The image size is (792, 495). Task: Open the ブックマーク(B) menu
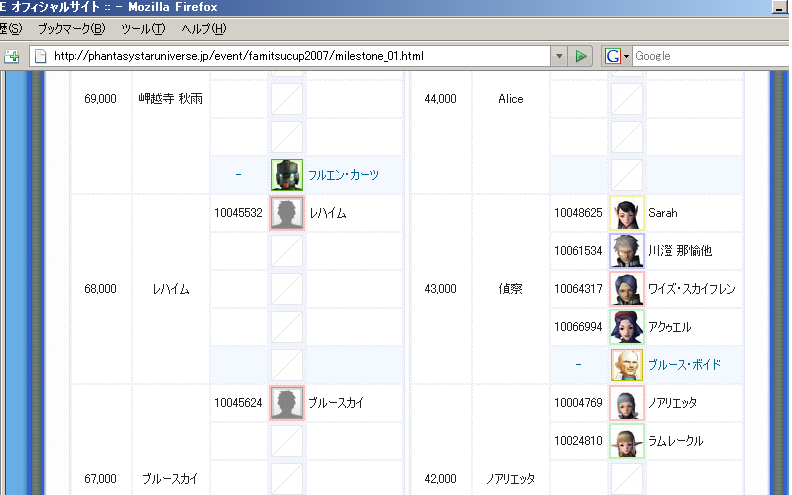point(71,28)
